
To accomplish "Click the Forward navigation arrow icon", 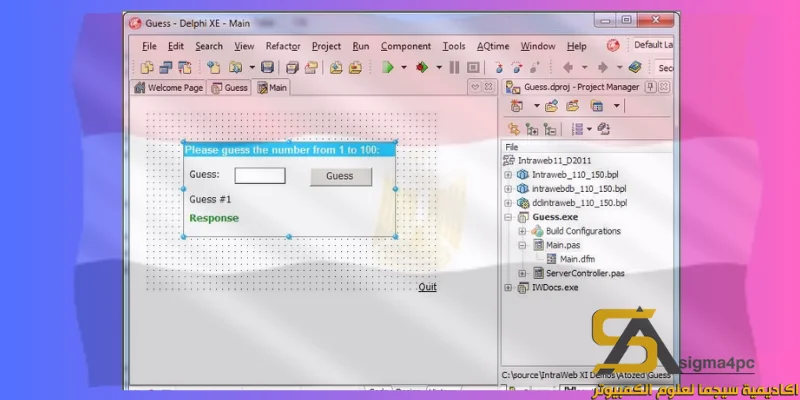I will (x=603, y=67).
